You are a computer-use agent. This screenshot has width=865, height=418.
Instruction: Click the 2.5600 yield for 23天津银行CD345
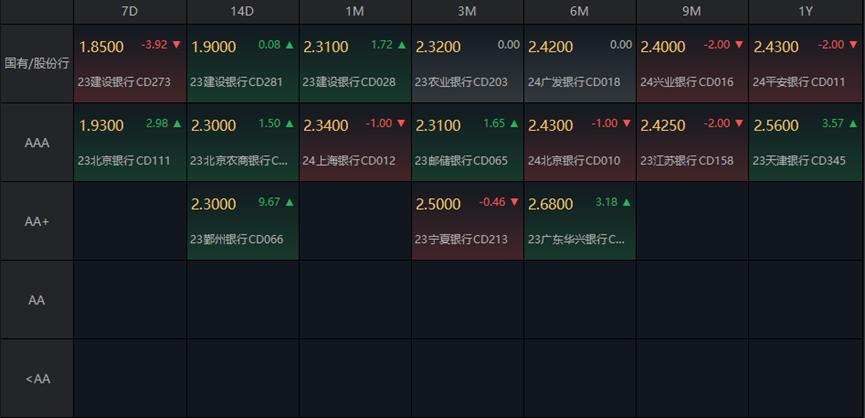776,126
